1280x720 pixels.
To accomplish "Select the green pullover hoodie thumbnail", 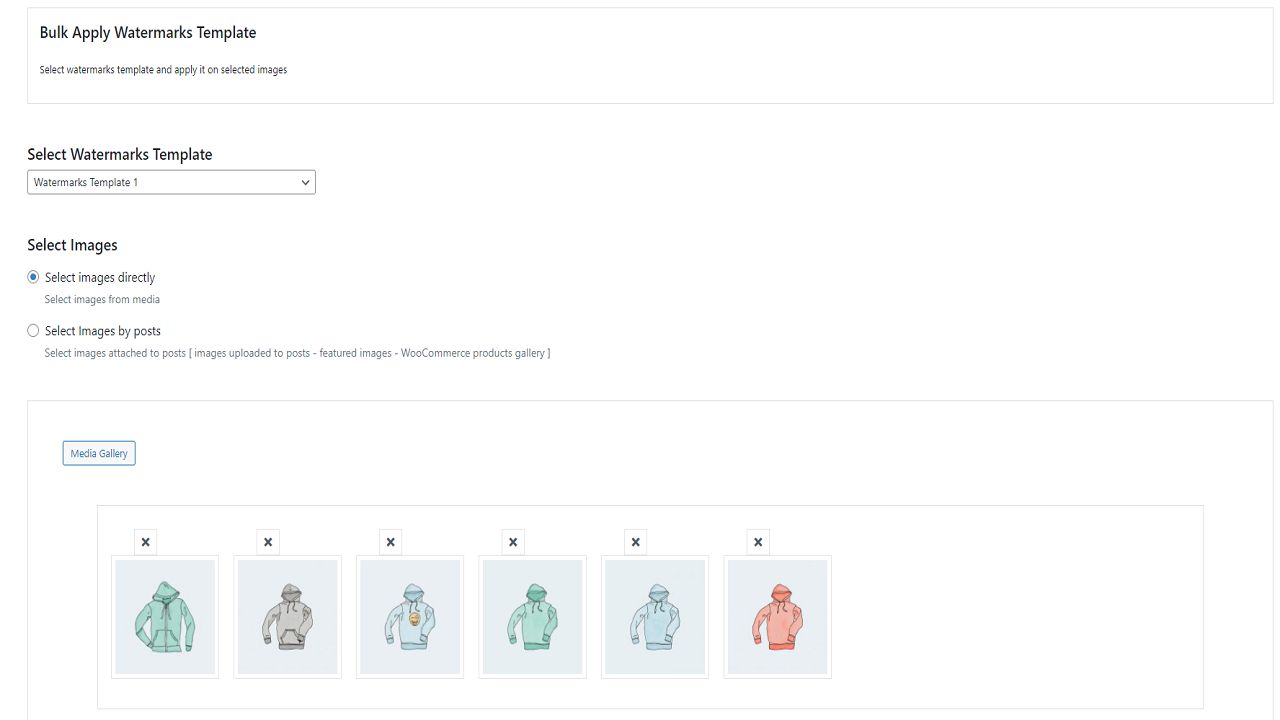I will (532, 617).
